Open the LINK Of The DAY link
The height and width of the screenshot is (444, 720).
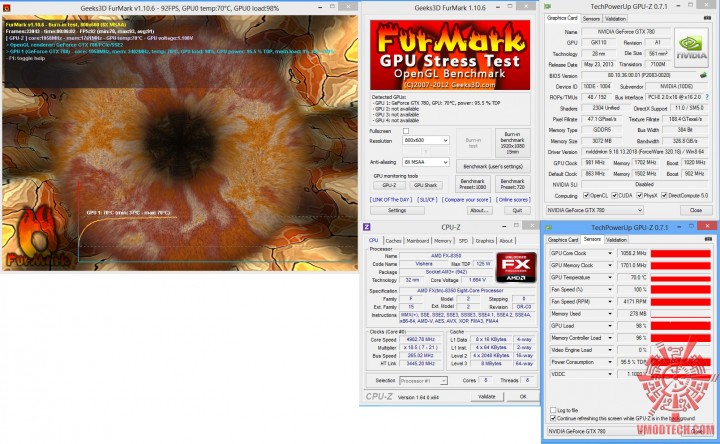(x=391, y=200)
